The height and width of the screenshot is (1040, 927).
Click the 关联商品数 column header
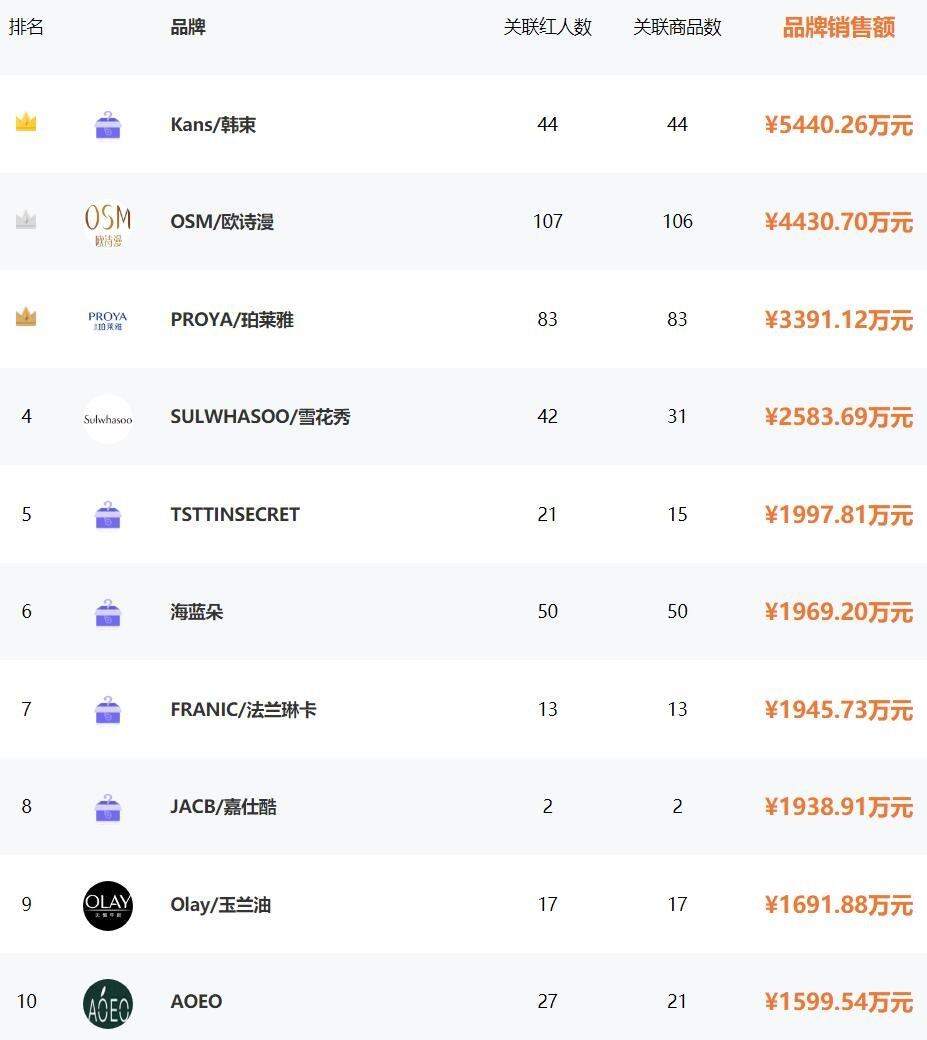[x=677, y=27]
